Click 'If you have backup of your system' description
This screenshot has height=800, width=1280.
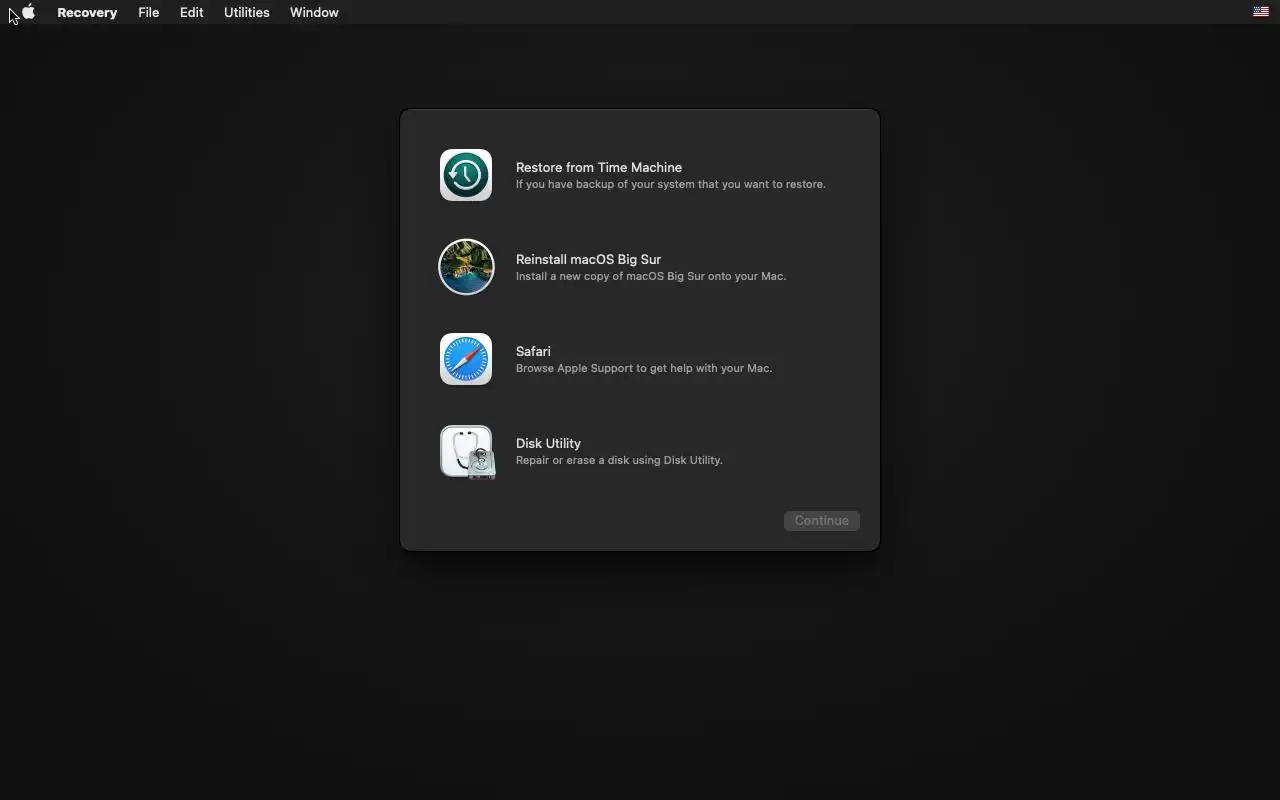pyautogui.click(x=671, y=184)
